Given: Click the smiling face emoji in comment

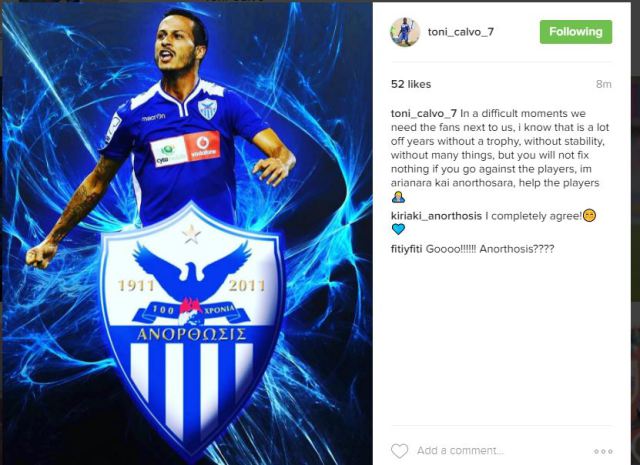Looking at the screenshot, I should tap(589, 215).
